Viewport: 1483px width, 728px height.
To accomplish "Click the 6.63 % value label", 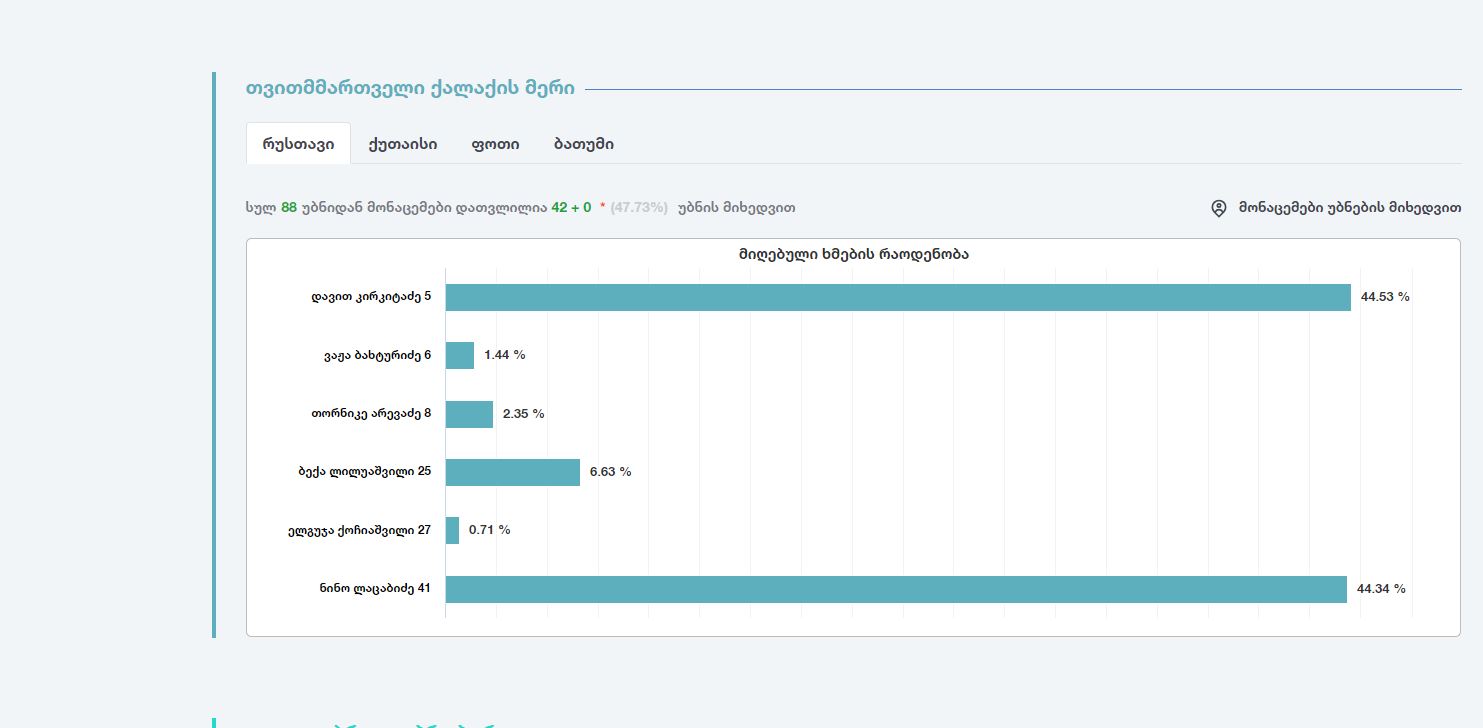I will point(611,472).
